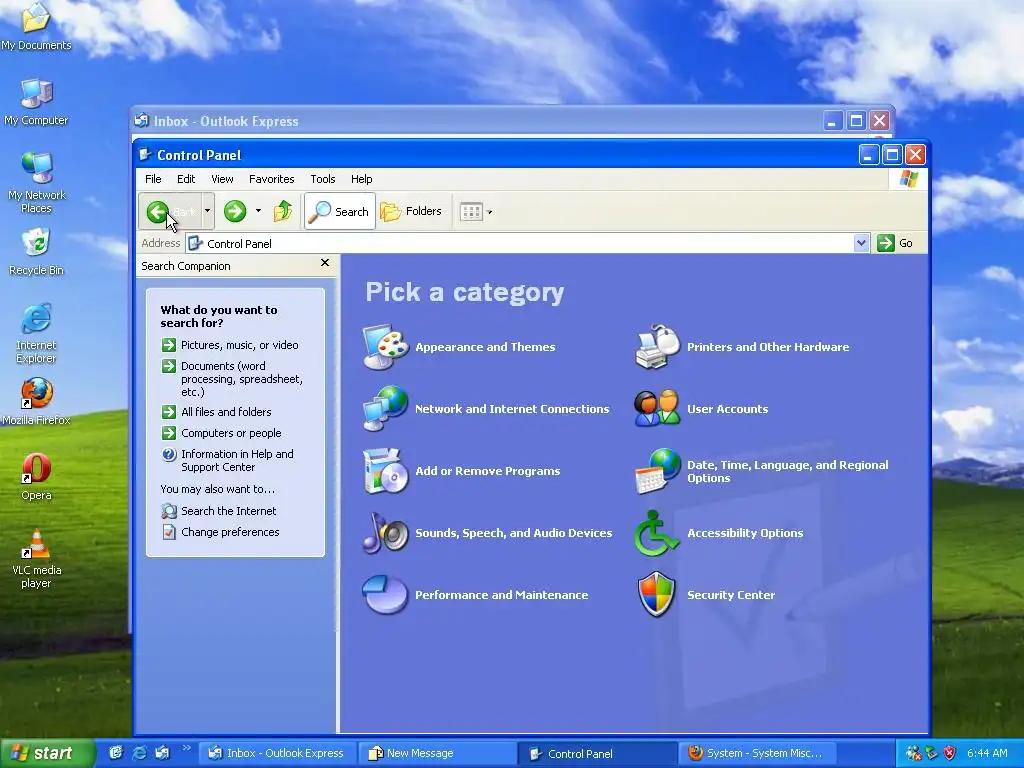
Task: Click the Go button beside address bar
Action: click(x=895, y=243)
